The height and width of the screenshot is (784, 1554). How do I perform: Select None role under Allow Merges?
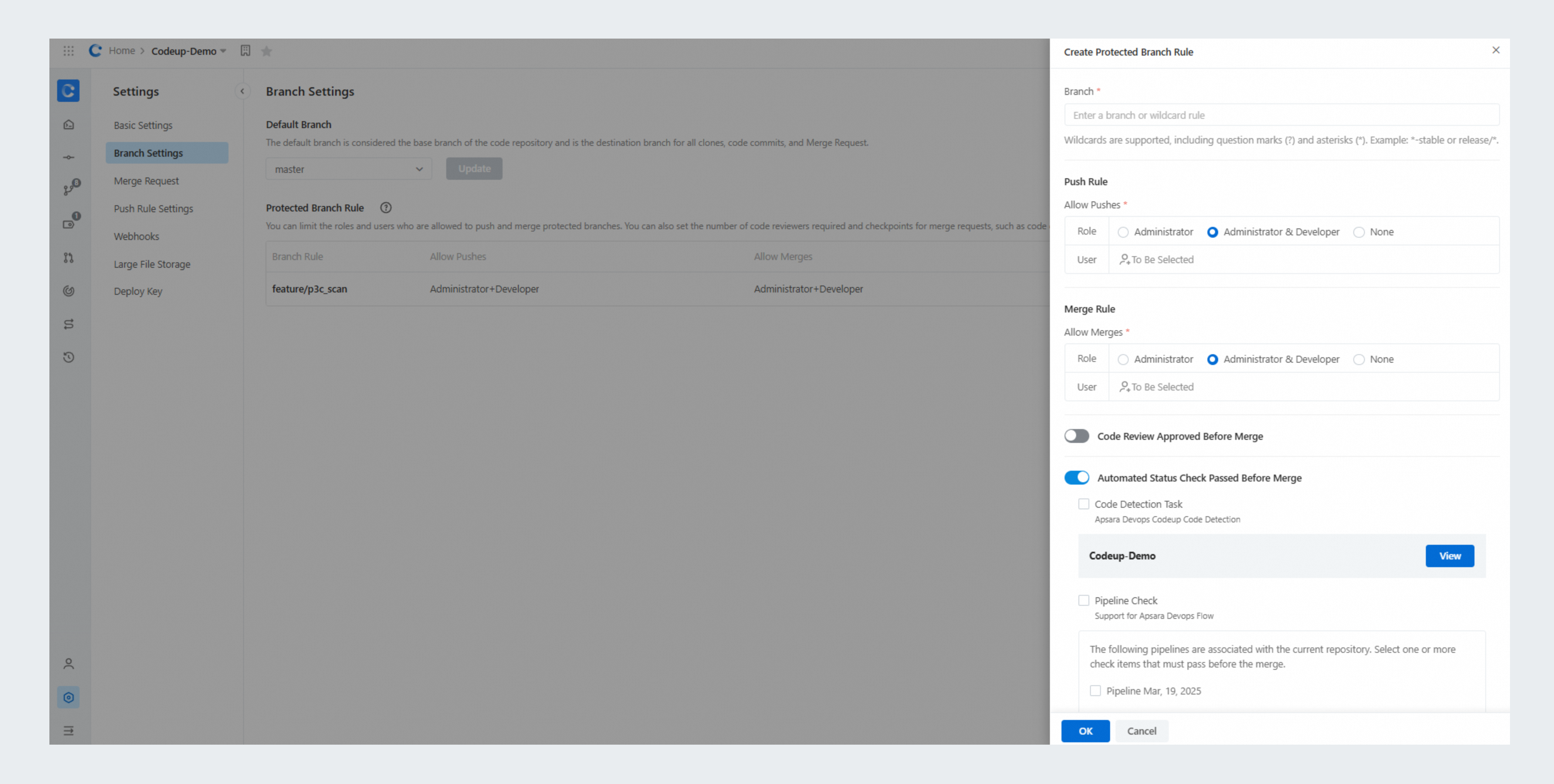coord(1359,360)
